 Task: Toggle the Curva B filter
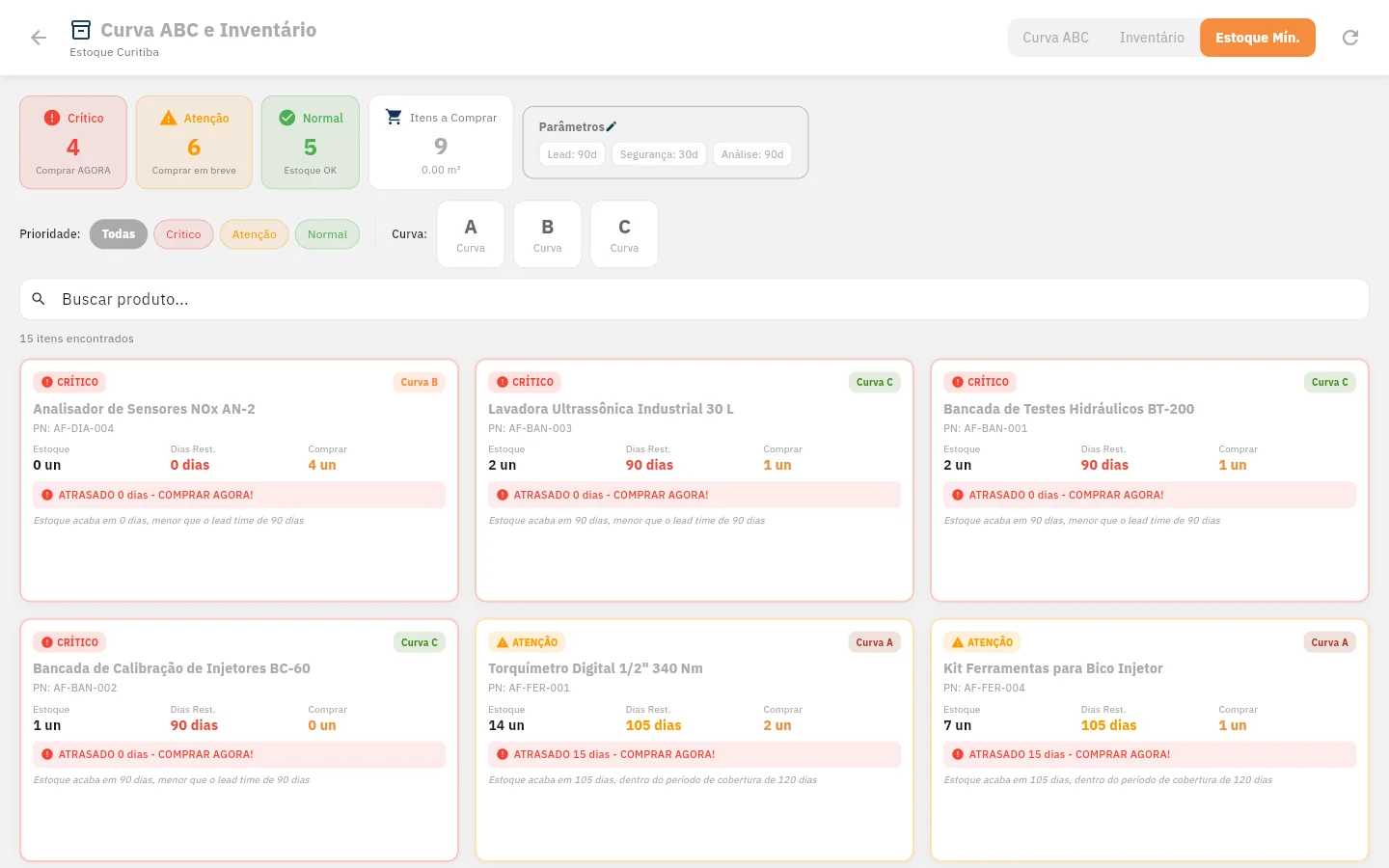point(548,234)
